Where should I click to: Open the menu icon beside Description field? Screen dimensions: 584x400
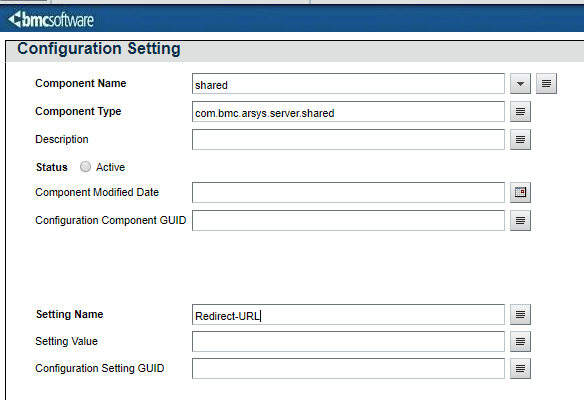[520, 139]
